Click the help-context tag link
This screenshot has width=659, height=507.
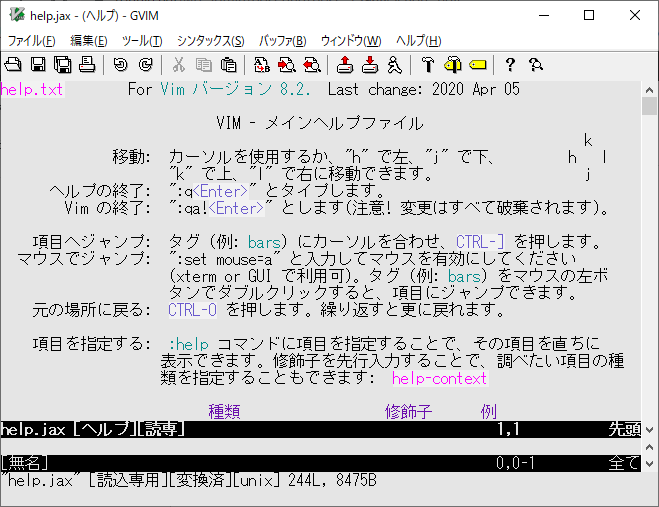coord(440,378)
